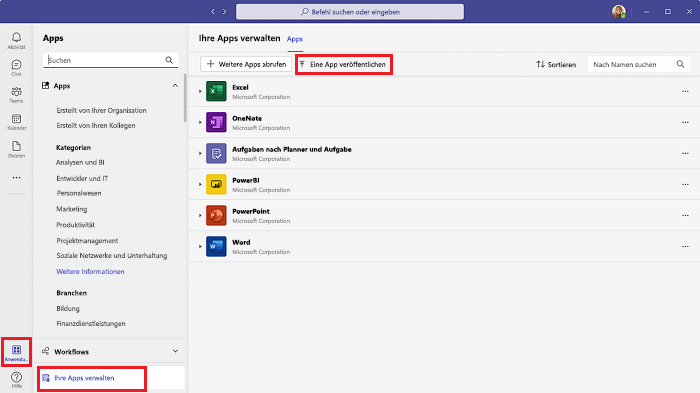
Task: Open the Sortieren sort menu
Action: click(556, 64)
